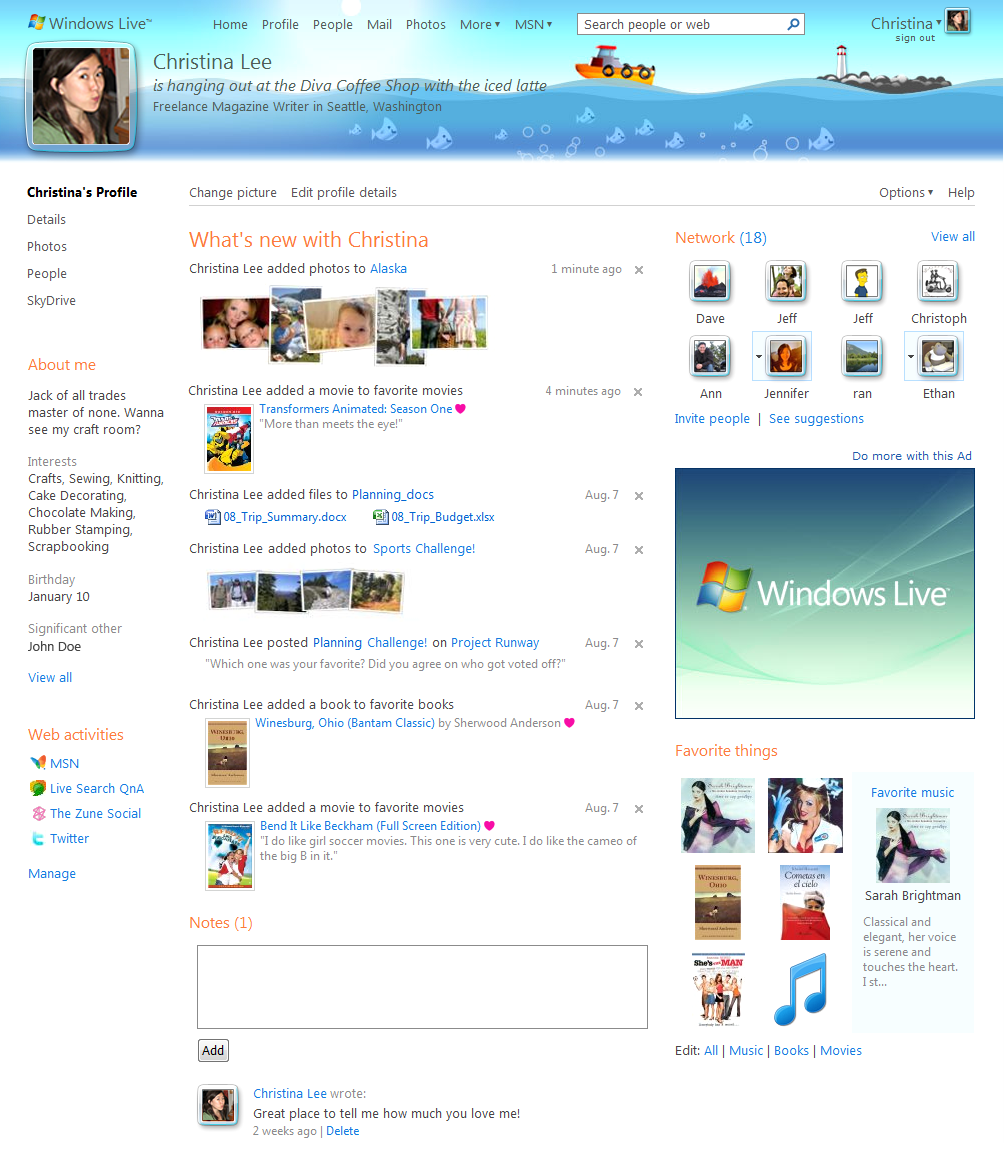Viewport: 1004px width, 1152px height.
Task: Remove the Planning_docs files update
Action: (x=639, y=496)
